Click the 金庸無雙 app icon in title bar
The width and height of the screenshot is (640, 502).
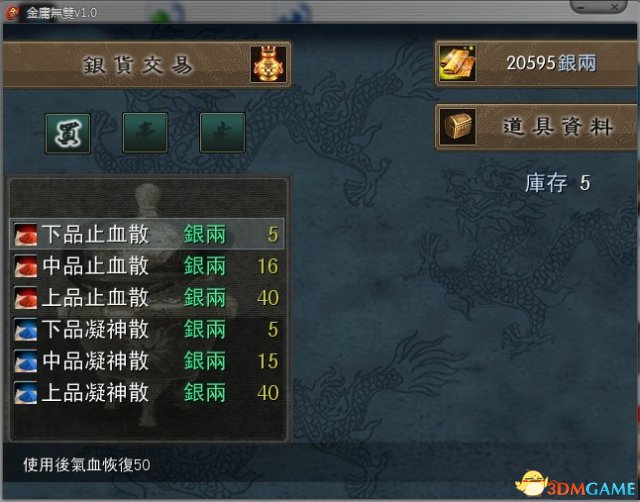tap(12, 12)
